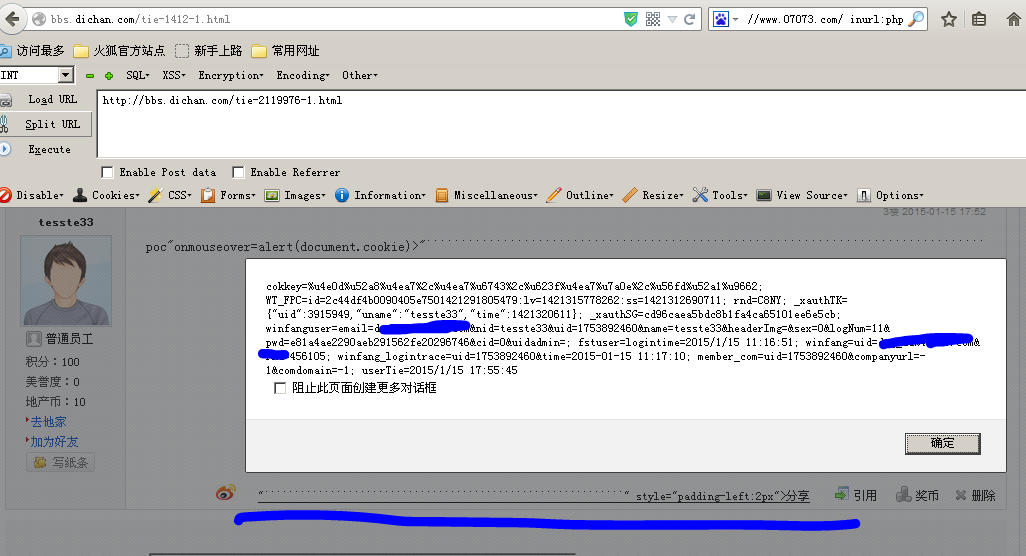Click the green plus HackBar icon
Screen dimensions: 1026x556
pyautogui.click(x=109, y=76)
